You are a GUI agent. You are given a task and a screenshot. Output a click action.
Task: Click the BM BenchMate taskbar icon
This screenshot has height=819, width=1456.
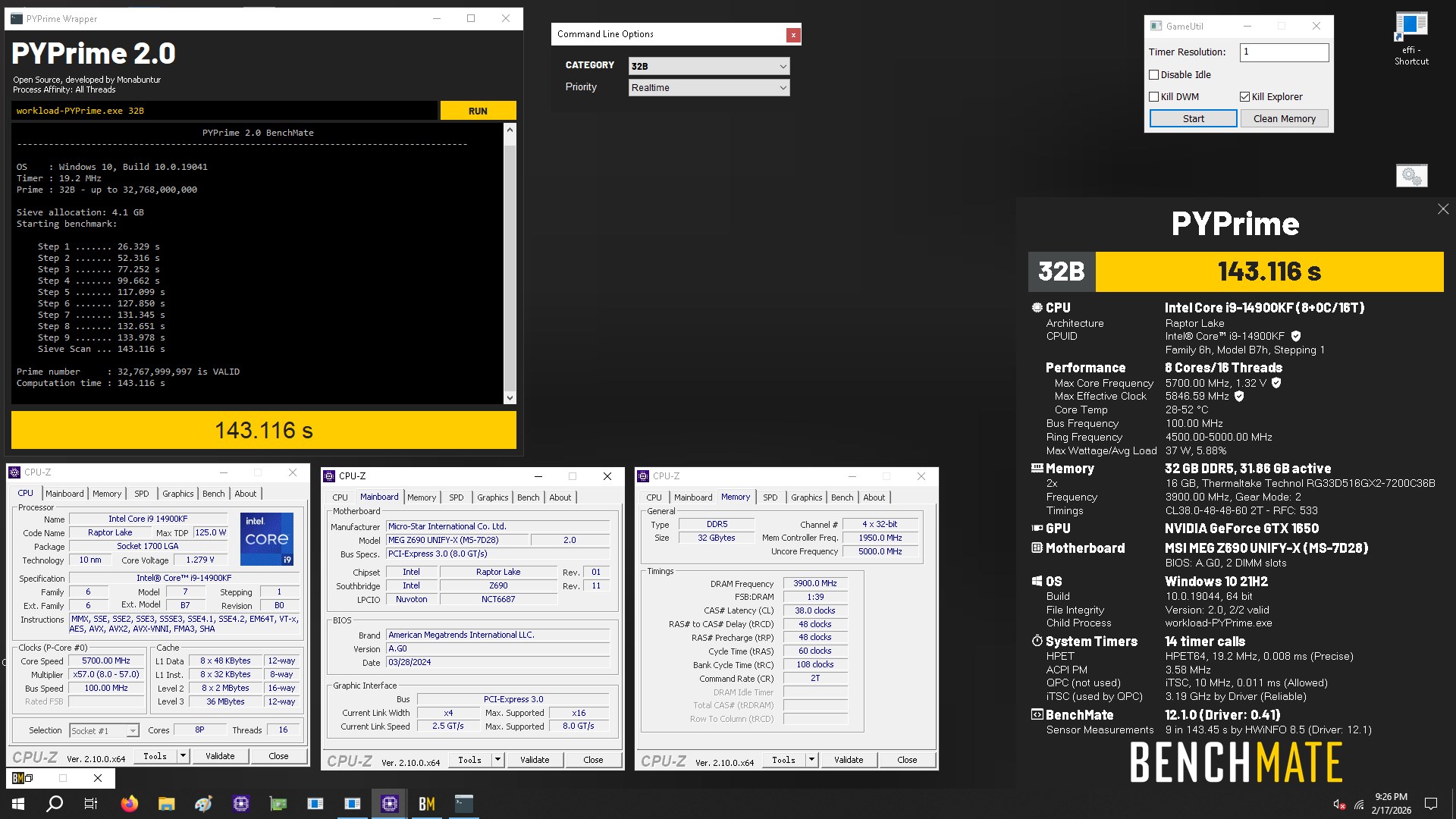(427, 804)
